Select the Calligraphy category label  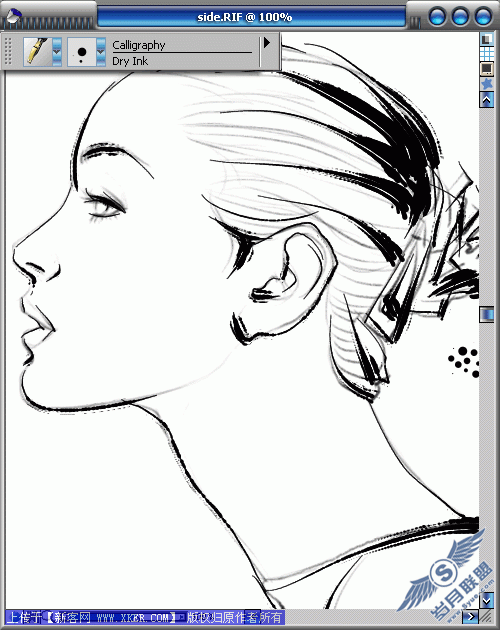[139, 45]
